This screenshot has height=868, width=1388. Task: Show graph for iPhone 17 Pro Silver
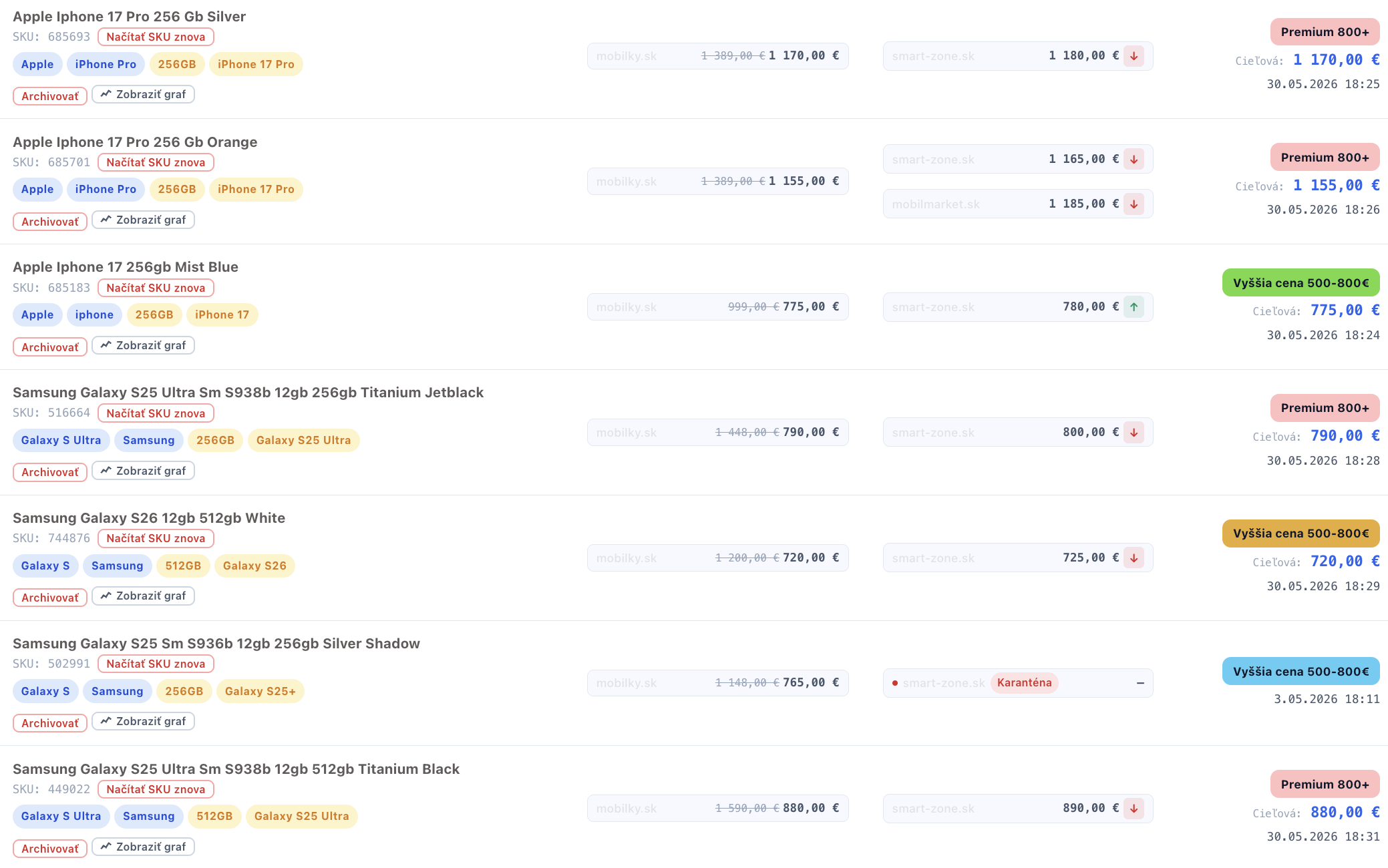(x=143, y=95)
